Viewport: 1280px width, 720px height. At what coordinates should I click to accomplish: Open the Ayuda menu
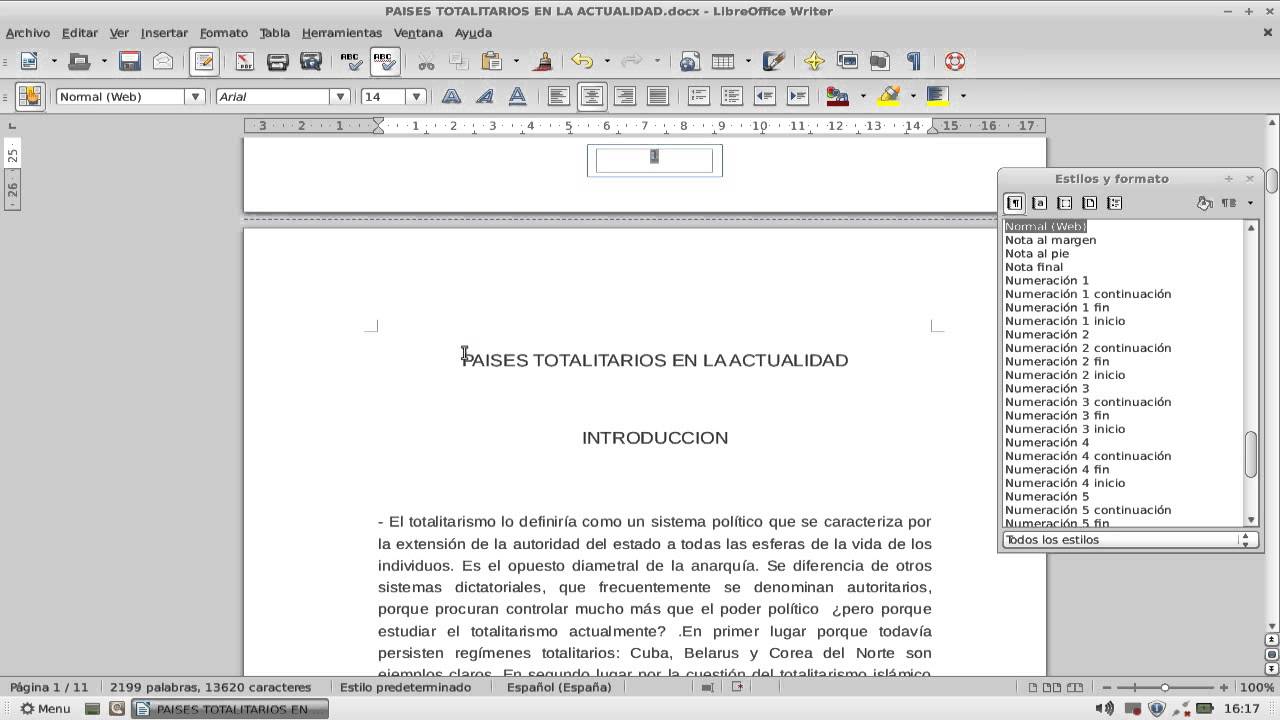[x=473, y=33]
